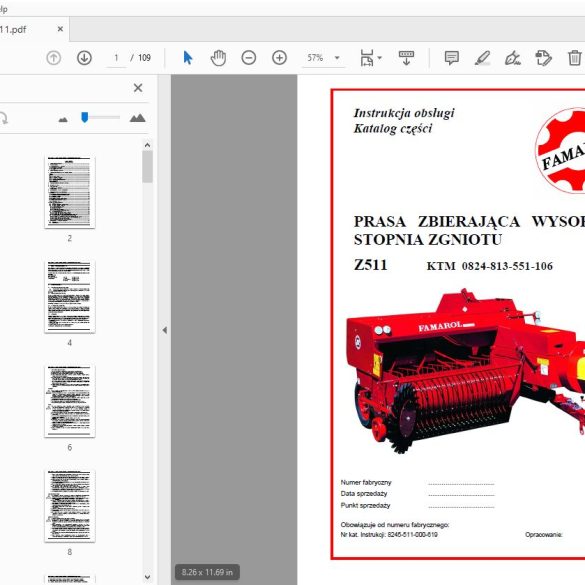Select the highlight text tool
The width and height of the screenshot is (585, 585).
[482, 58]
